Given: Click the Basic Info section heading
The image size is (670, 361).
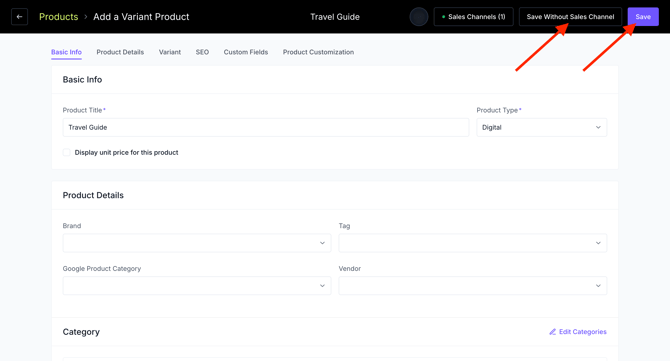Looking at the screenshot, I should pos(82,79).
